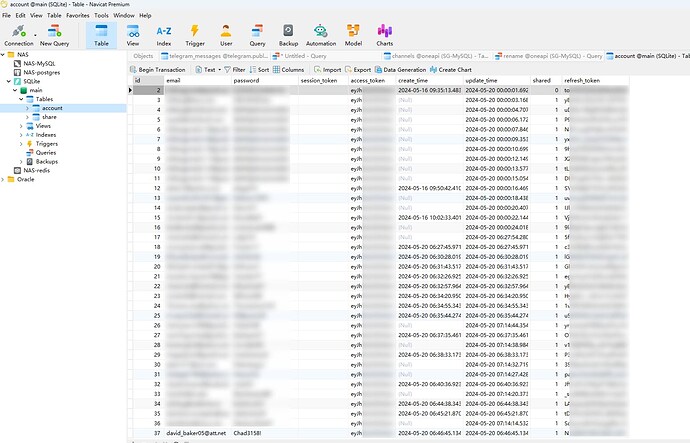Click the email column header
690x443 pixels.
[x=198, y=81]
